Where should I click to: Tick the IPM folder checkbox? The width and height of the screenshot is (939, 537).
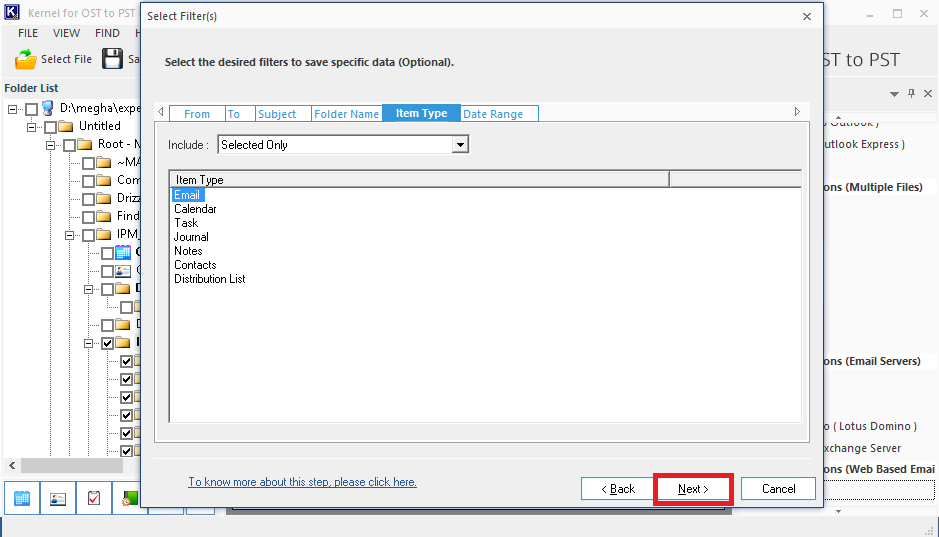tap(89, 235)
